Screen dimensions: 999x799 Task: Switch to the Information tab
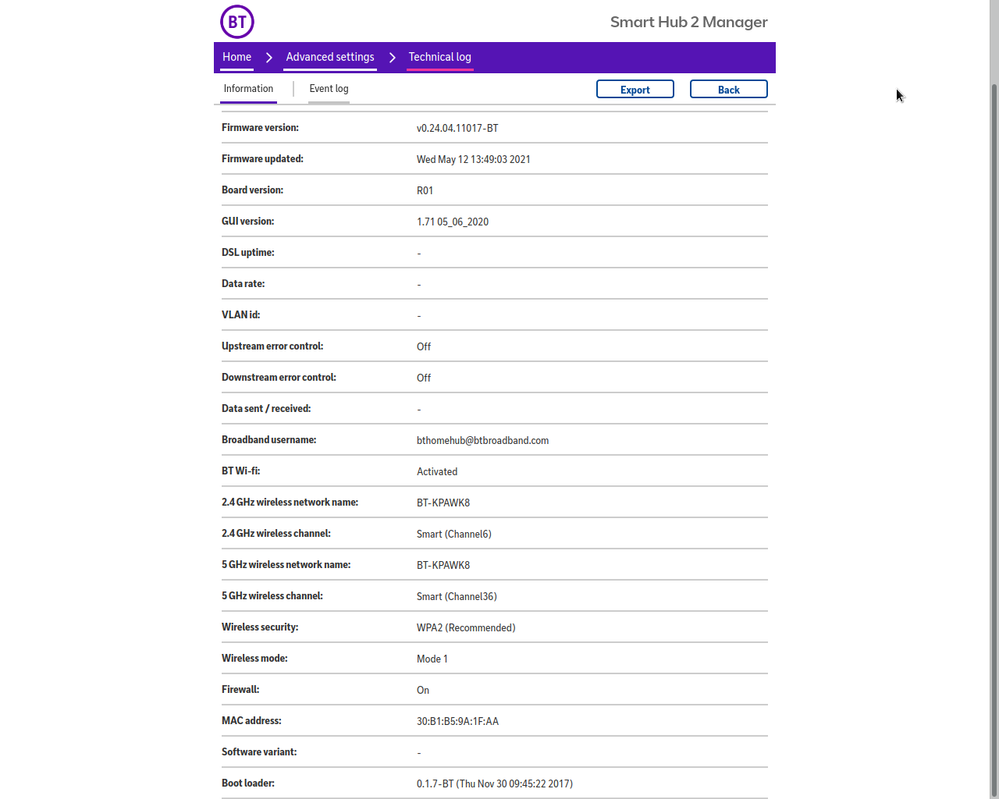pyautogui.click(x=248, y=89)
